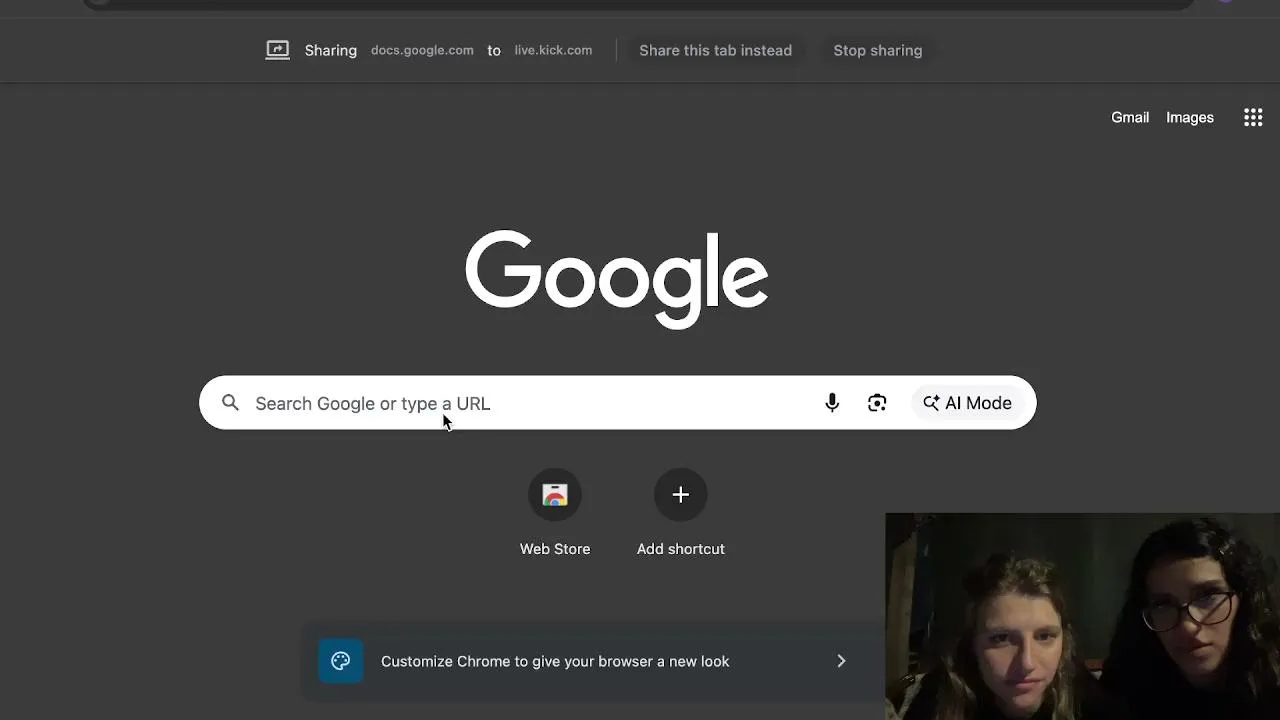Click the Customize Chrome new look message

pyautogui.click(x=555, y=661)
